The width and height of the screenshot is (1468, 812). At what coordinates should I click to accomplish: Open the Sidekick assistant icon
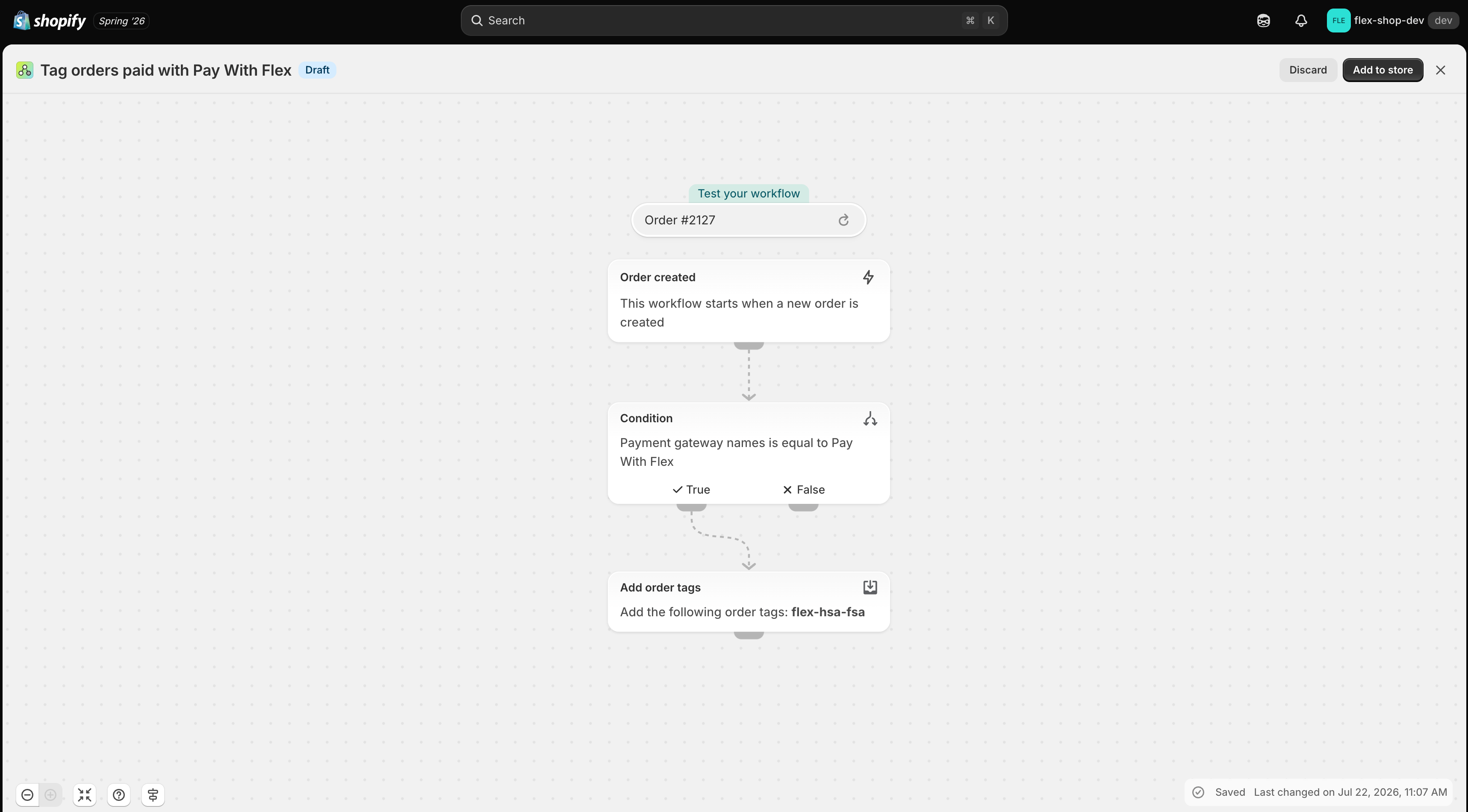(1263, 21)
